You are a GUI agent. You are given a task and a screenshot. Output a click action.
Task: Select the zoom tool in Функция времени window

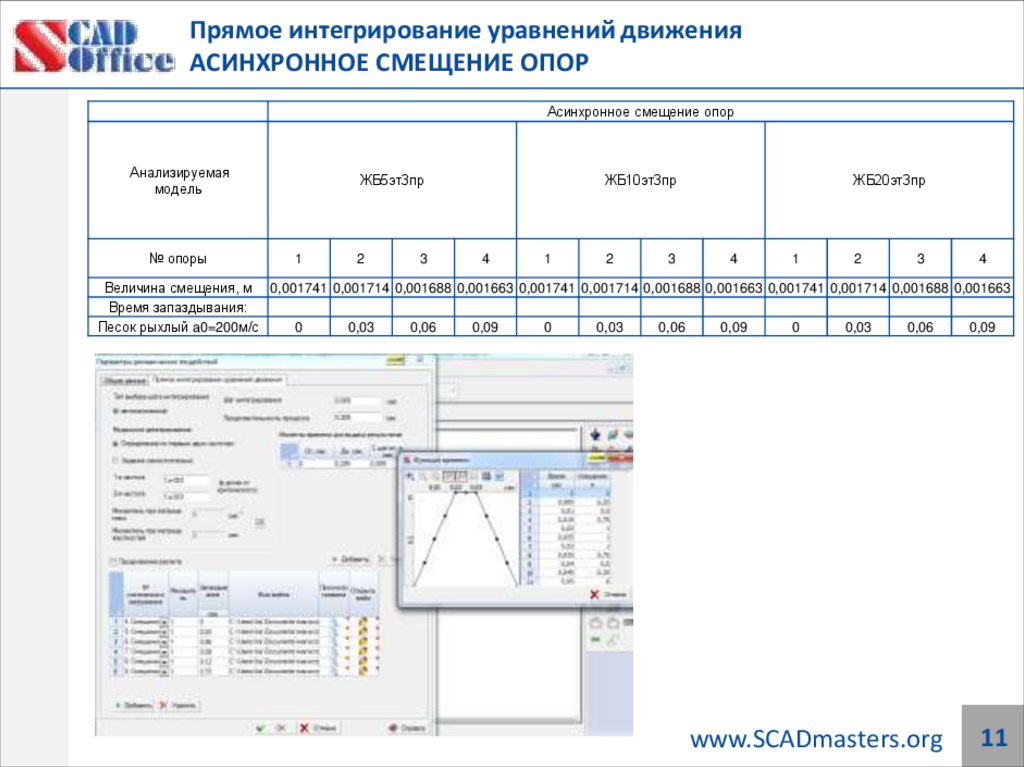coord(423,476)
